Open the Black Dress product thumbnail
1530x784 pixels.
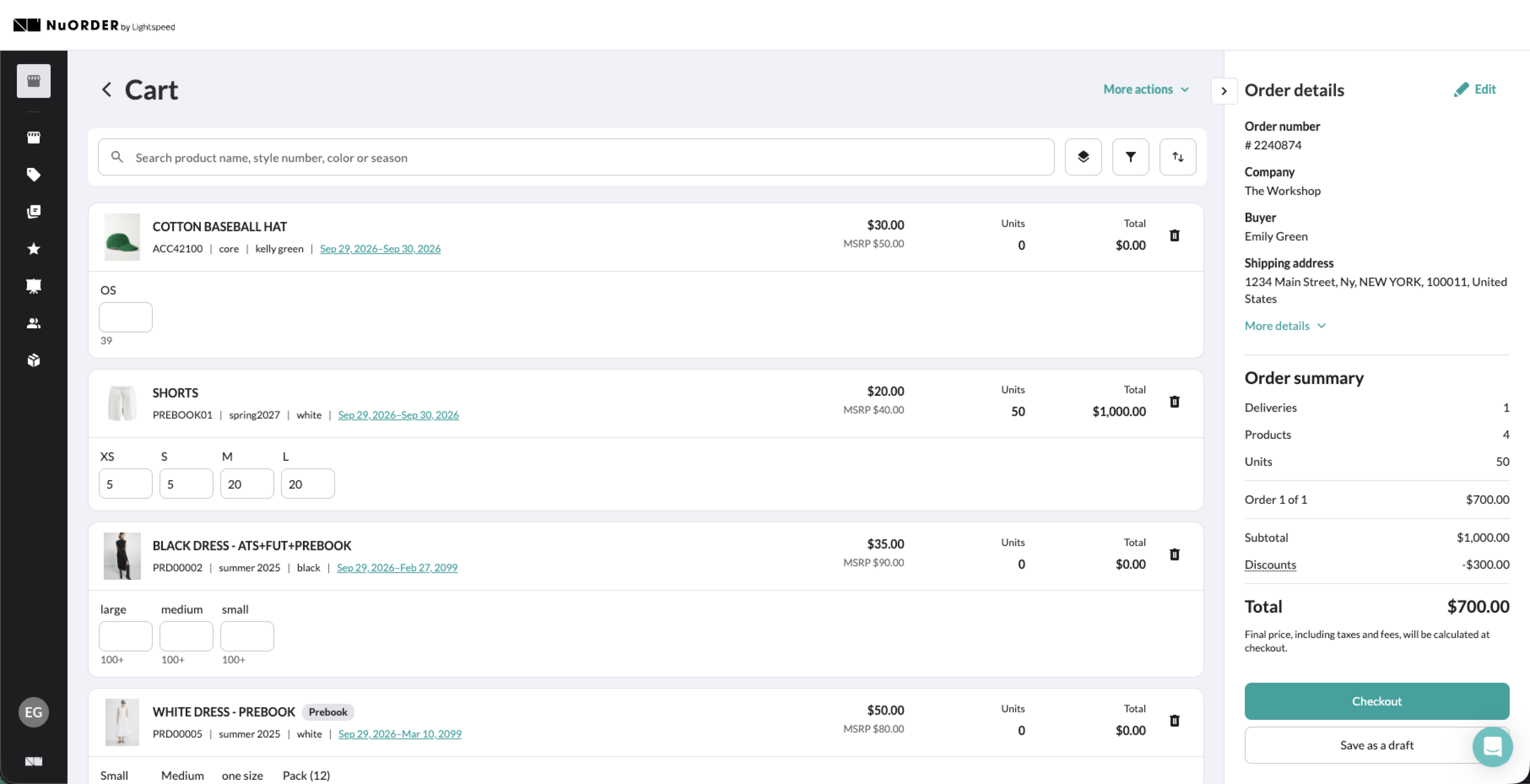coord(122,556)
